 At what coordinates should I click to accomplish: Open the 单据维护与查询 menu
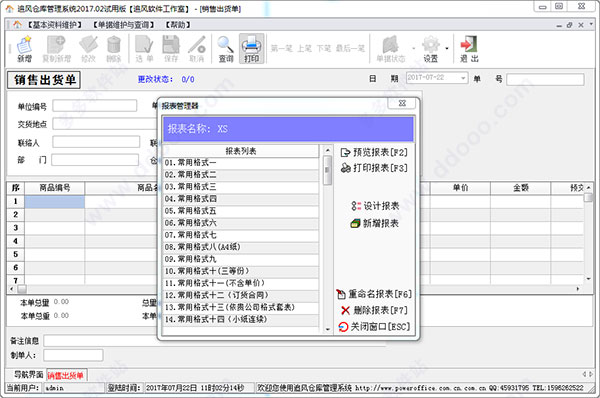pyautogui.click(x=124, y=25)
